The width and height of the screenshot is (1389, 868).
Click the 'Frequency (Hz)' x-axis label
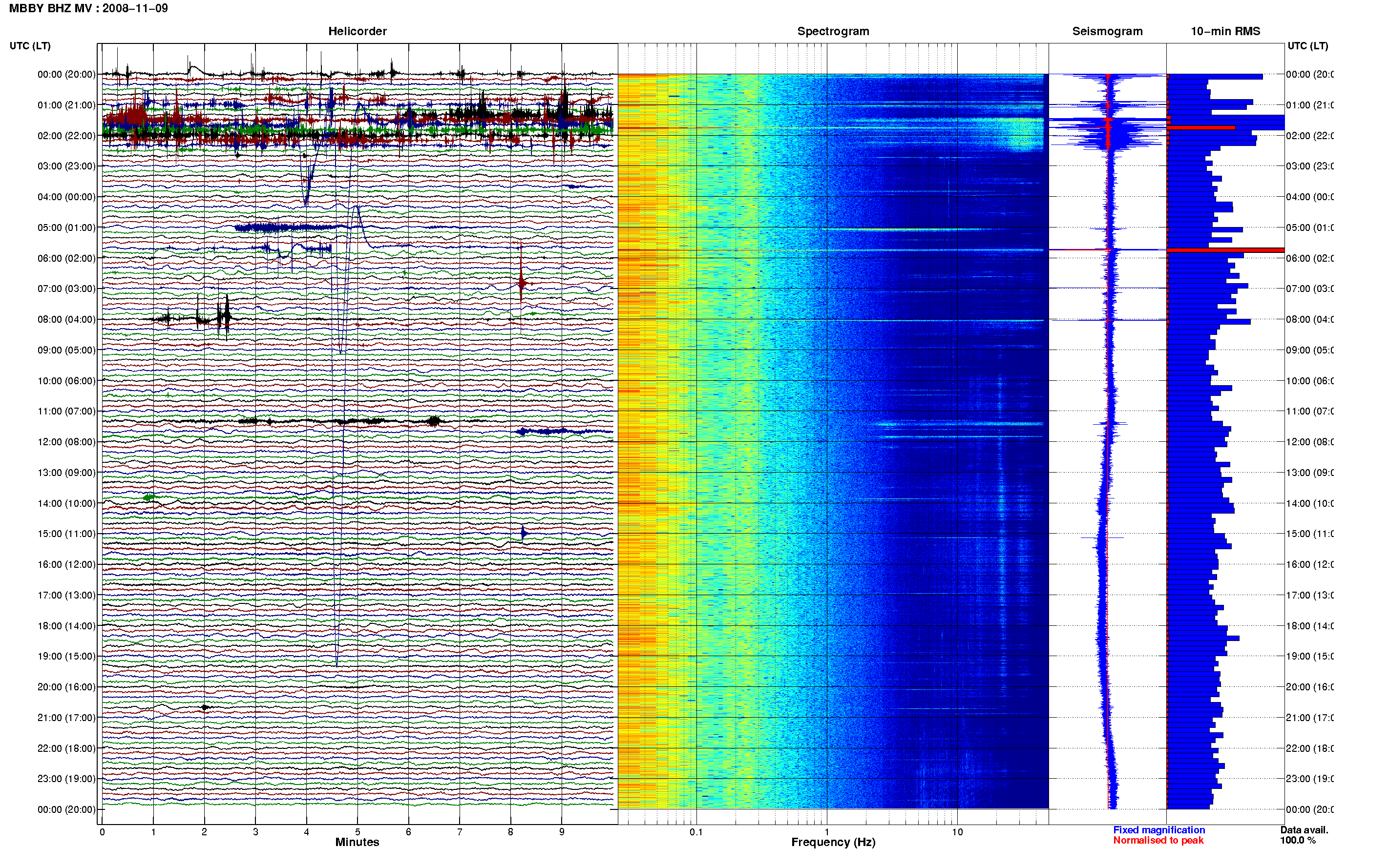833,843
